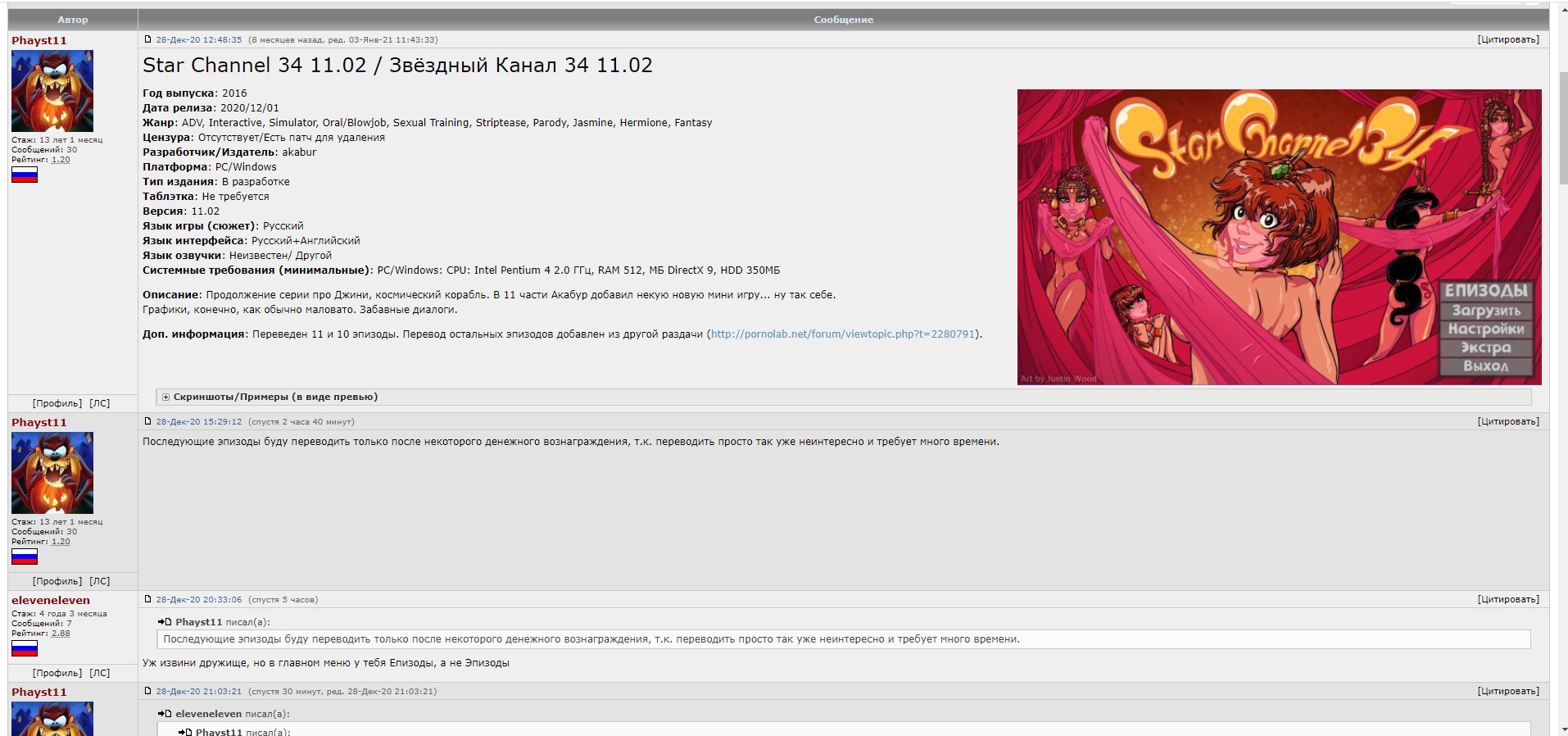The width and height of the screenshot is (1568, 736).
Task: Click the rating value 1.20 in the 15:29:12 post
Action: pos(61,542)
